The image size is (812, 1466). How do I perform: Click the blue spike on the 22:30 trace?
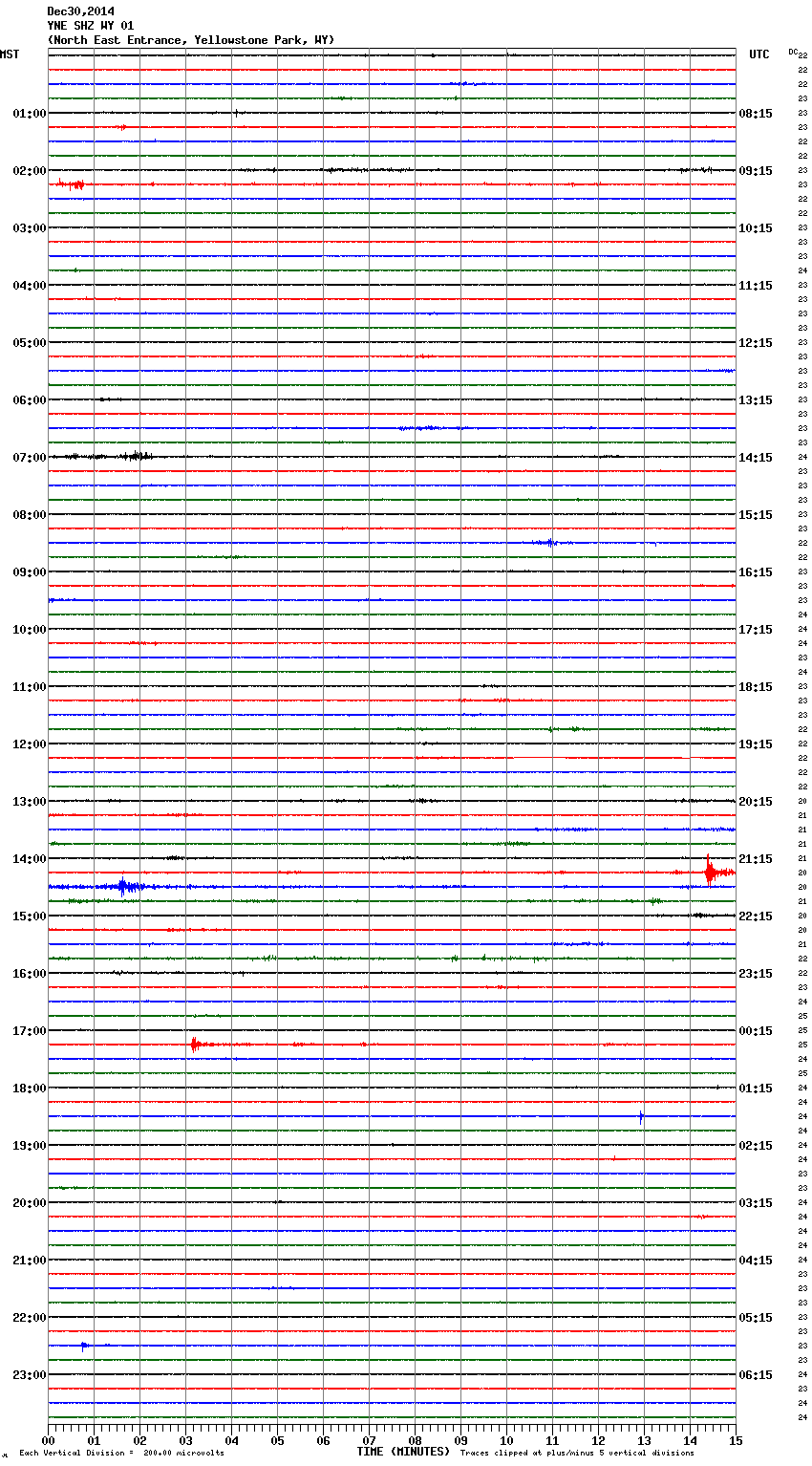[x=84, y=1346]
